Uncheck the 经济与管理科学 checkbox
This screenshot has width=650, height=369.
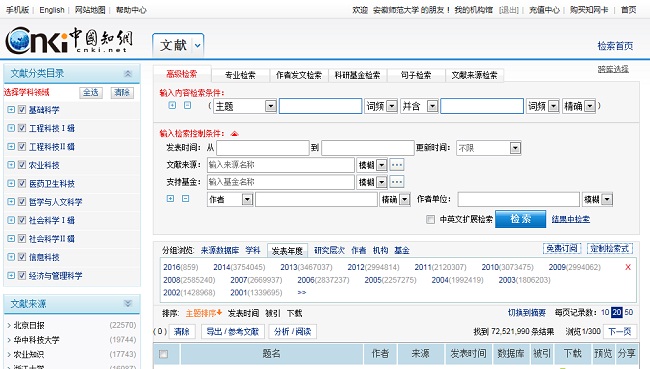coord(22,275)
